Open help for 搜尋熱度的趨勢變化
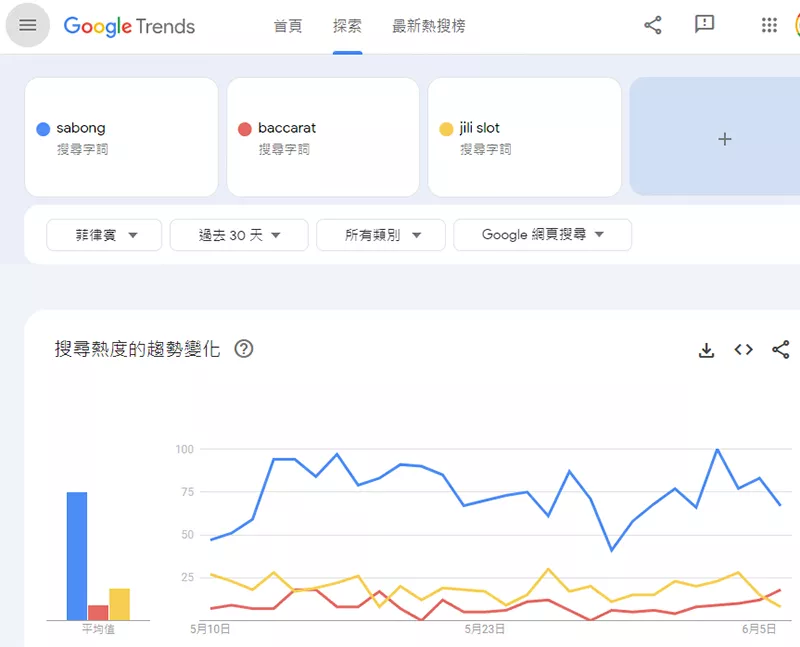The height and width of the screenshot is (647, 800). coord(243,349)
